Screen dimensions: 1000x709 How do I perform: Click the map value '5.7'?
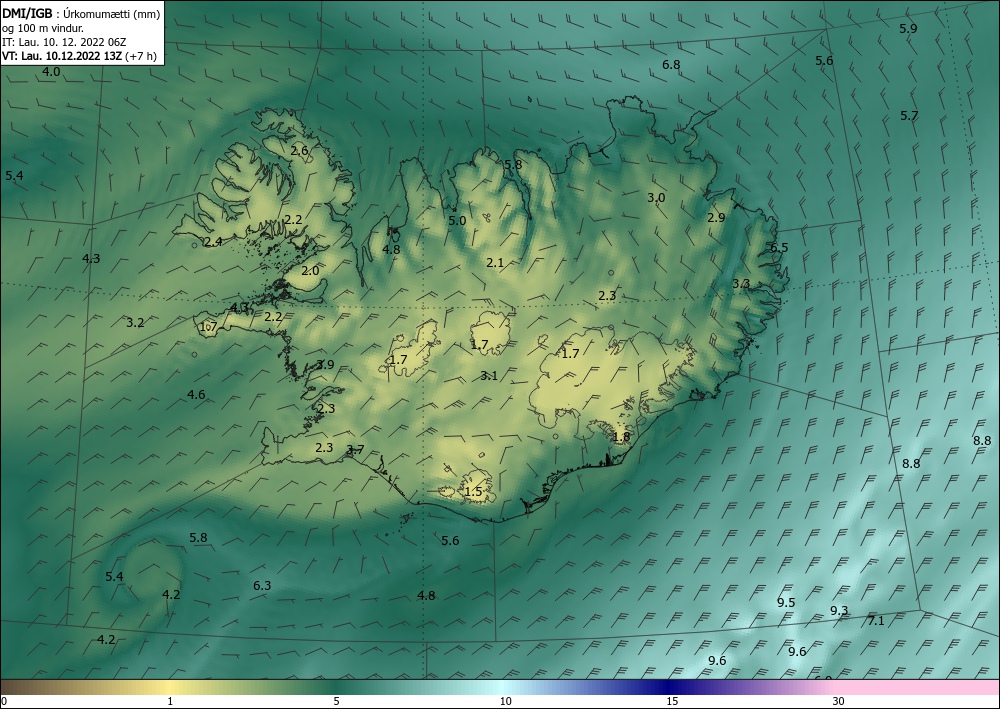(x=909, y=115)
